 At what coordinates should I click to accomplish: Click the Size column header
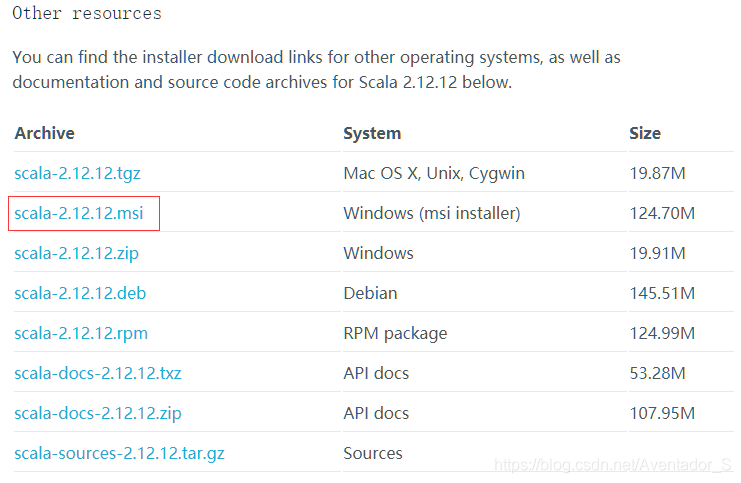[x=645, y=133]
